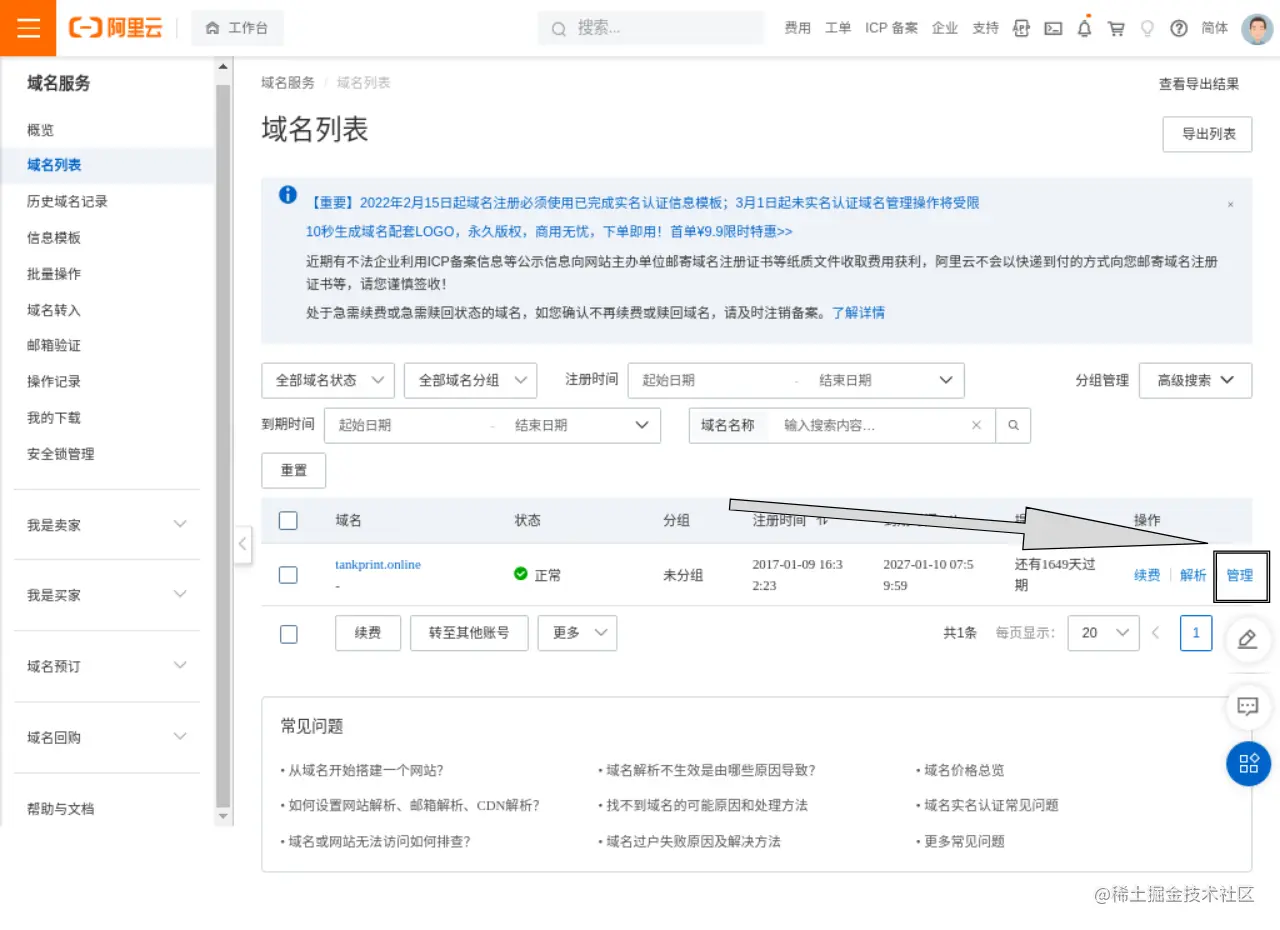The image size is (1280, 930).
Task: Click the 导出列表 button
Action: tap(1207, 134)
